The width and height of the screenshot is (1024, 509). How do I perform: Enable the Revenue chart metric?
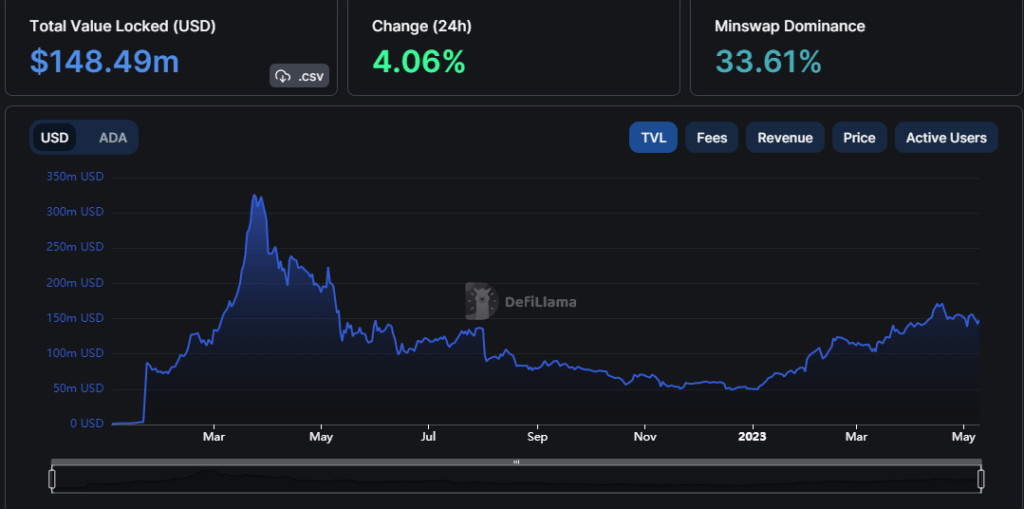(x=785, y=138)
